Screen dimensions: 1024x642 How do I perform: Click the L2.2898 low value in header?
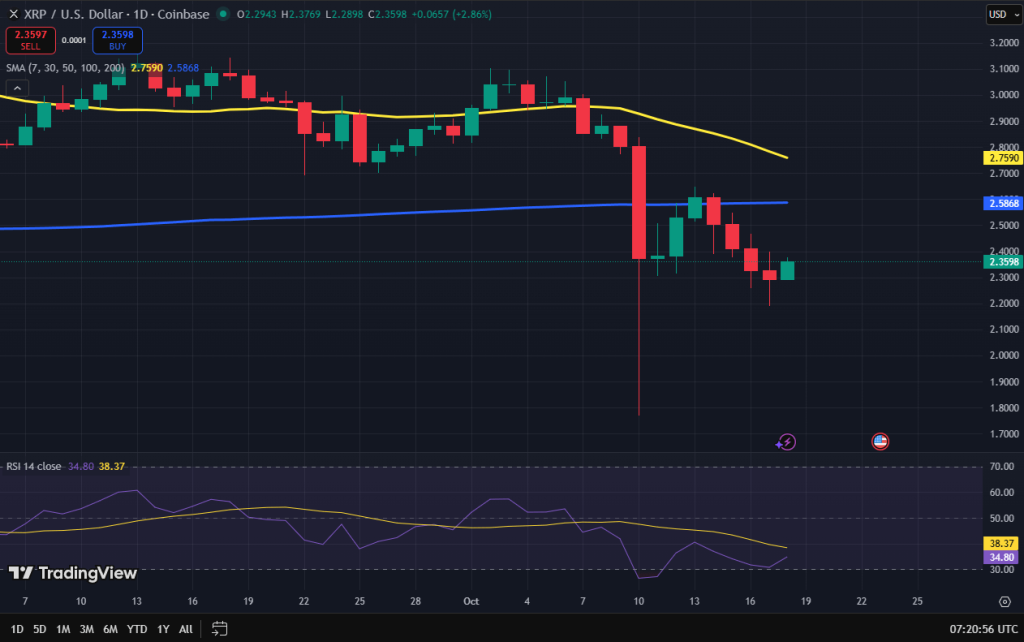(344, 14)
